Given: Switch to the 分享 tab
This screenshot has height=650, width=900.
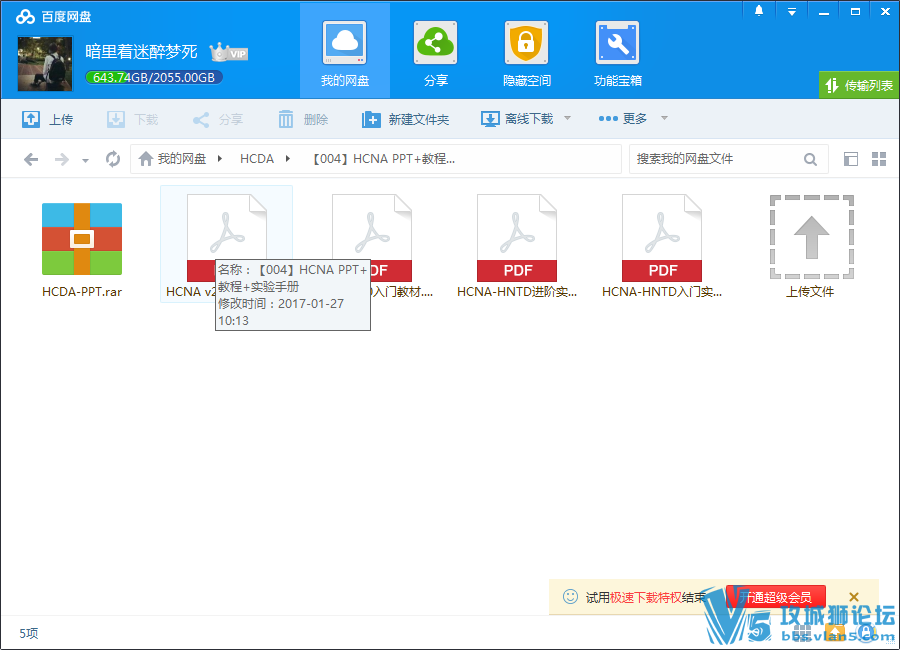Looking at the screenshot, I should point(435,53).
